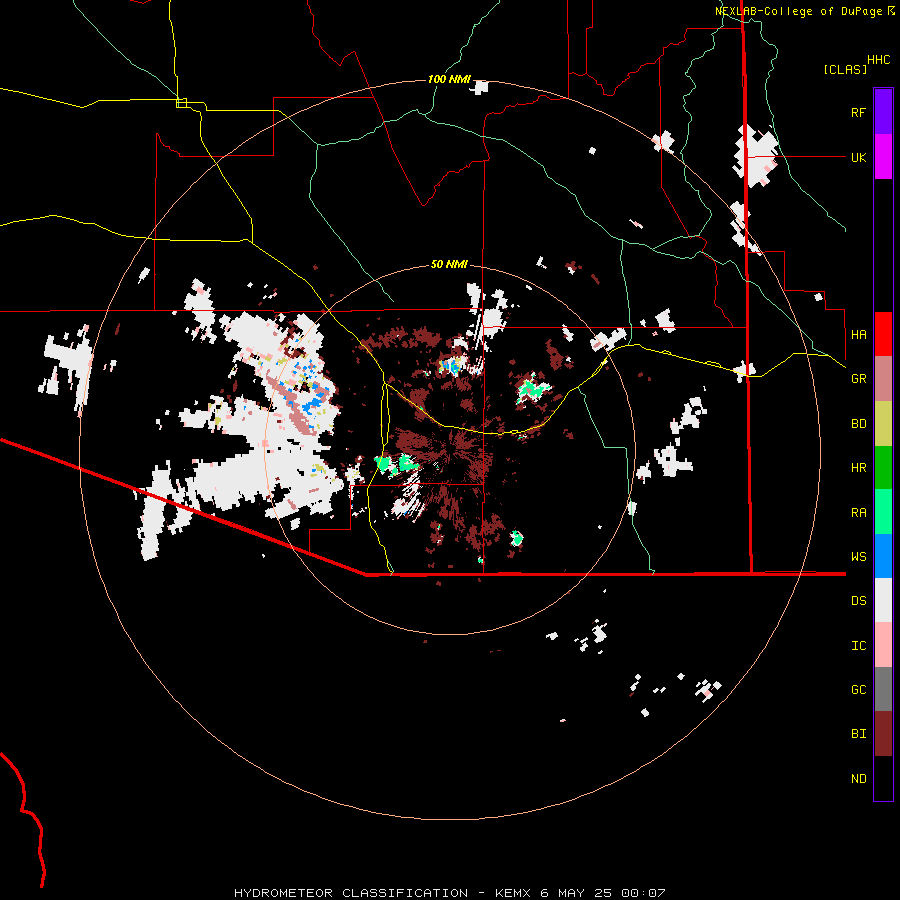This screenshot has width=900, height=900.
Task: Click the RA legend label
Action: pyautogui.click(x=858, y=513)
